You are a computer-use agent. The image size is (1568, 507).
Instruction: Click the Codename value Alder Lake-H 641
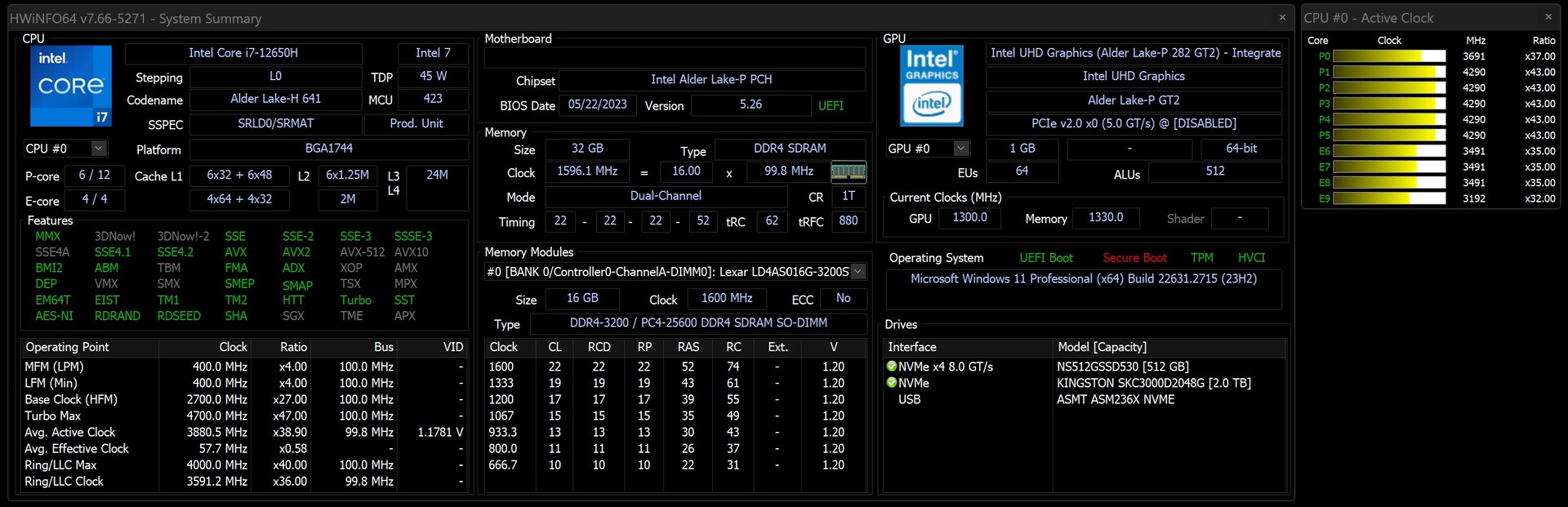[276, 99]
